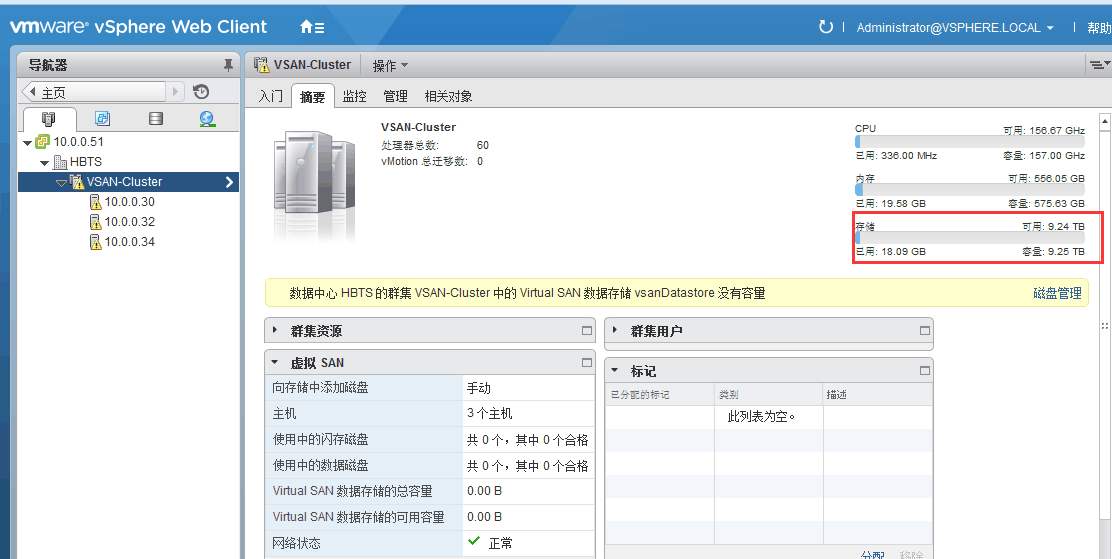Maximize the 虚拟 SAN panel
The height and width of the screenshot is (559, 1112).
click(586, 362)
